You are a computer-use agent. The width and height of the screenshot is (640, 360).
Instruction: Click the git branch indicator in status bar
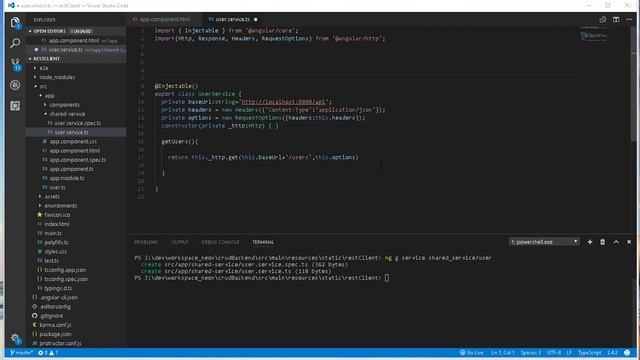point(21,353)
